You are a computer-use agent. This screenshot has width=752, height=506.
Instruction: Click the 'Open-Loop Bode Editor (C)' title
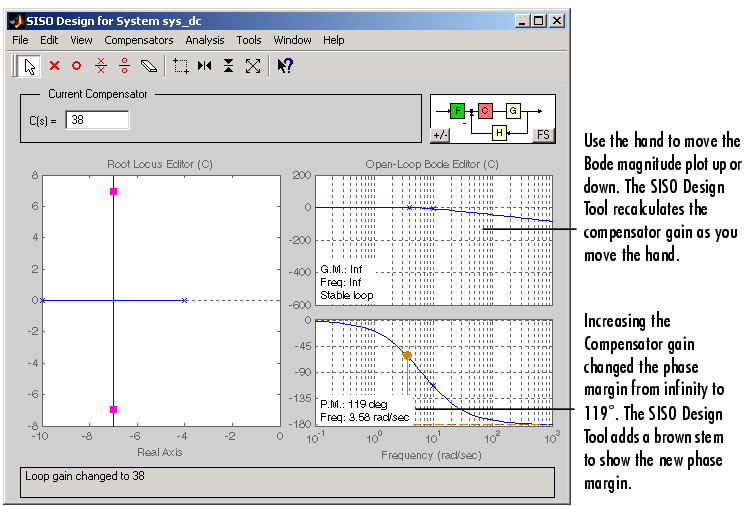point(432,164)
